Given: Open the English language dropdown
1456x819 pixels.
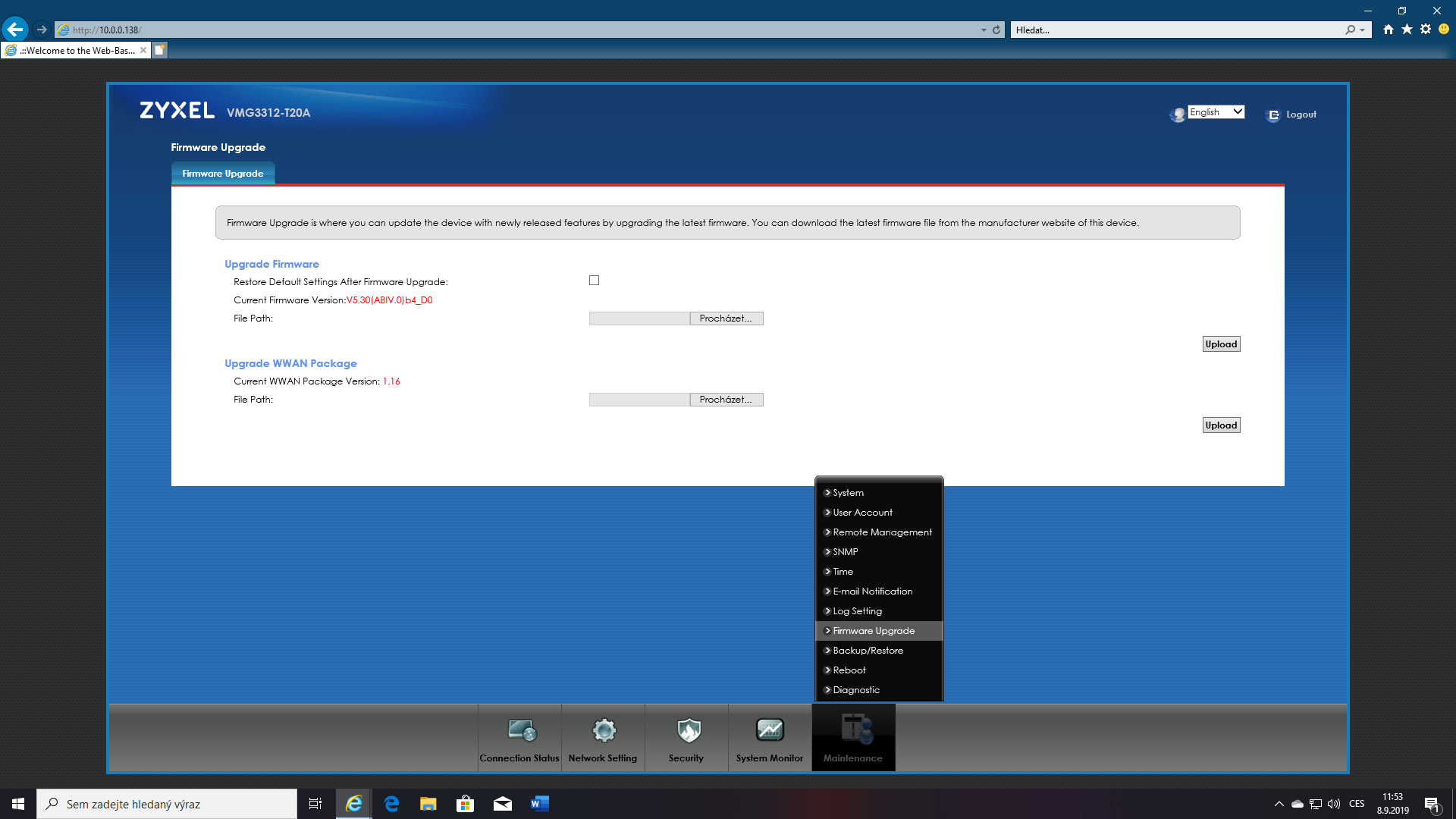Looking at the screenshot, I should click(x=1216, y=112).
